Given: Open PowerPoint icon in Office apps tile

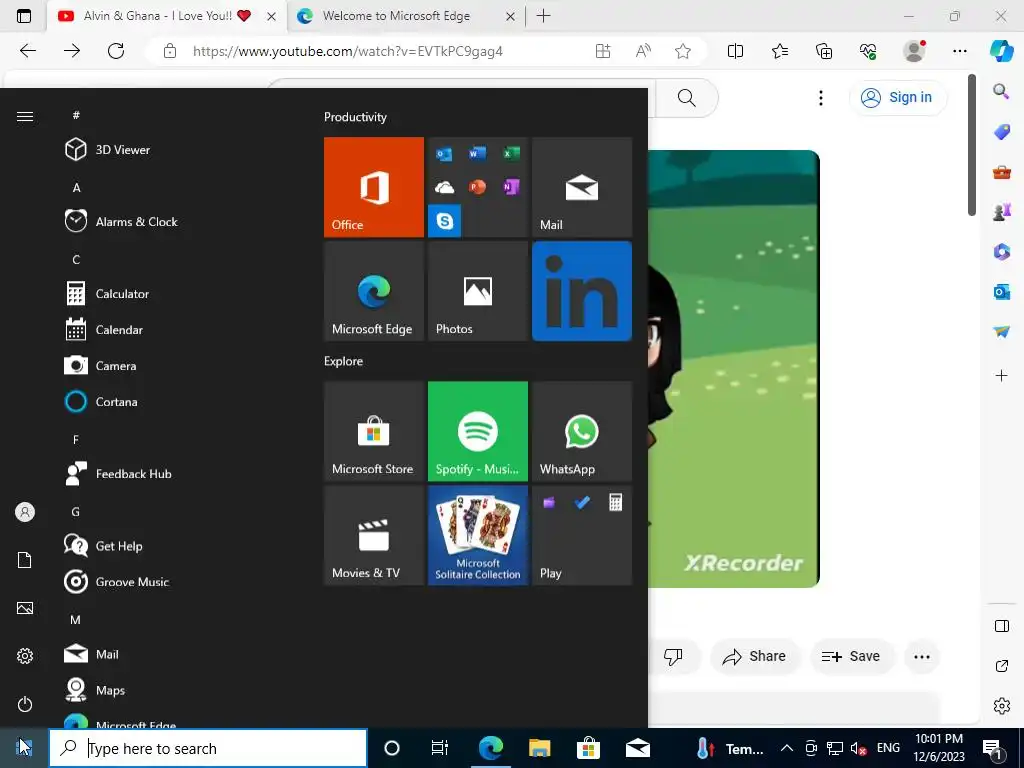Looking at the screenshot, I should [x=477, y=187].
